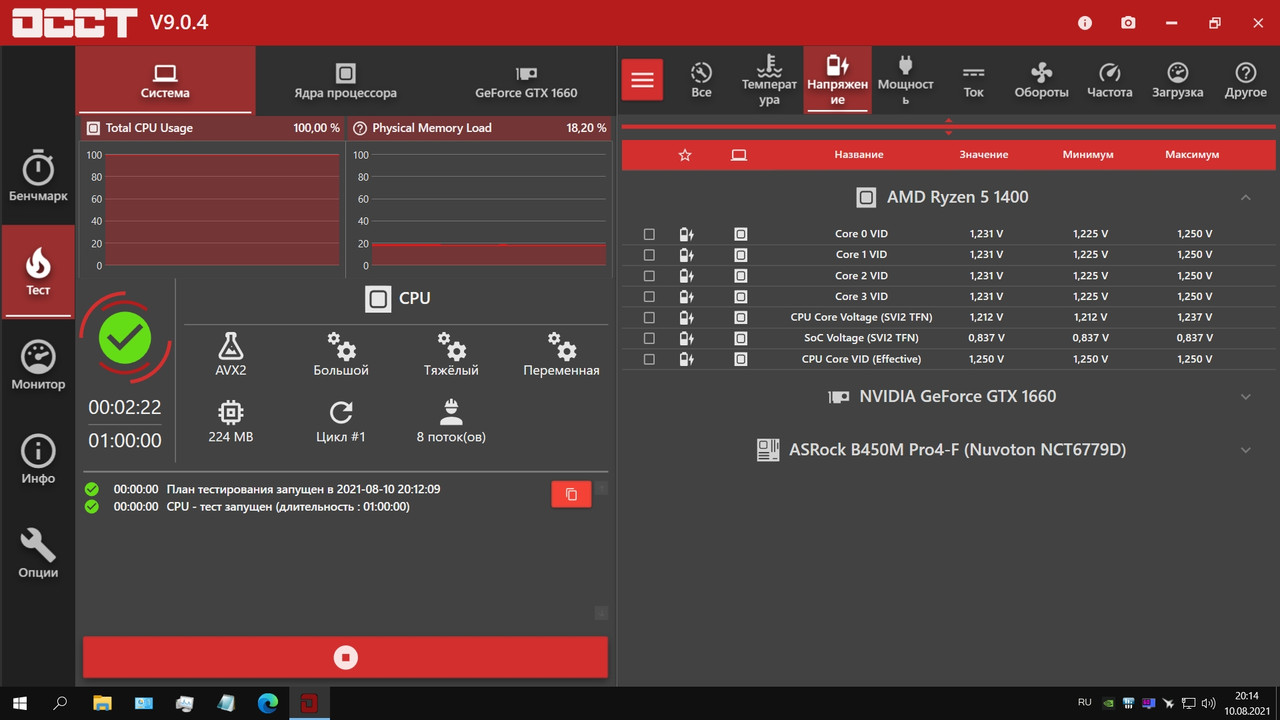Select the Напряжение voltage filter
Image resolution: width=1280 pixels, height=720 pixels.
[x=837, y=80]
